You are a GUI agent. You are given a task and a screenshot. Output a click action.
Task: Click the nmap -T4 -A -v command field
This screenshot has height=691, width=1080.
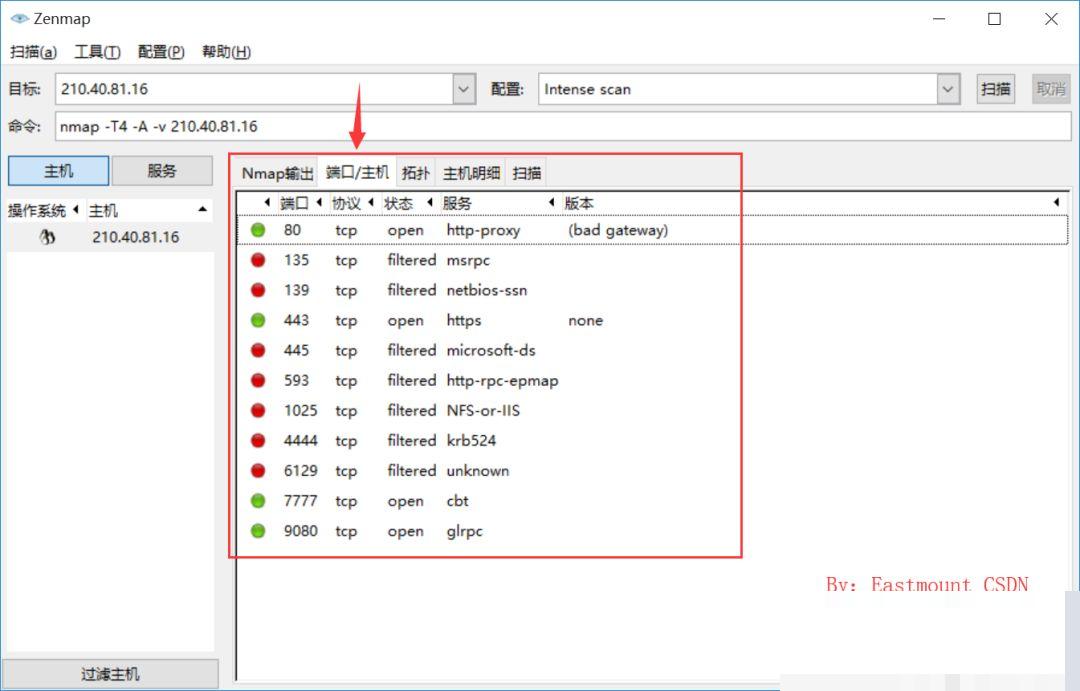pyautogui.click(x=563, y=126)
